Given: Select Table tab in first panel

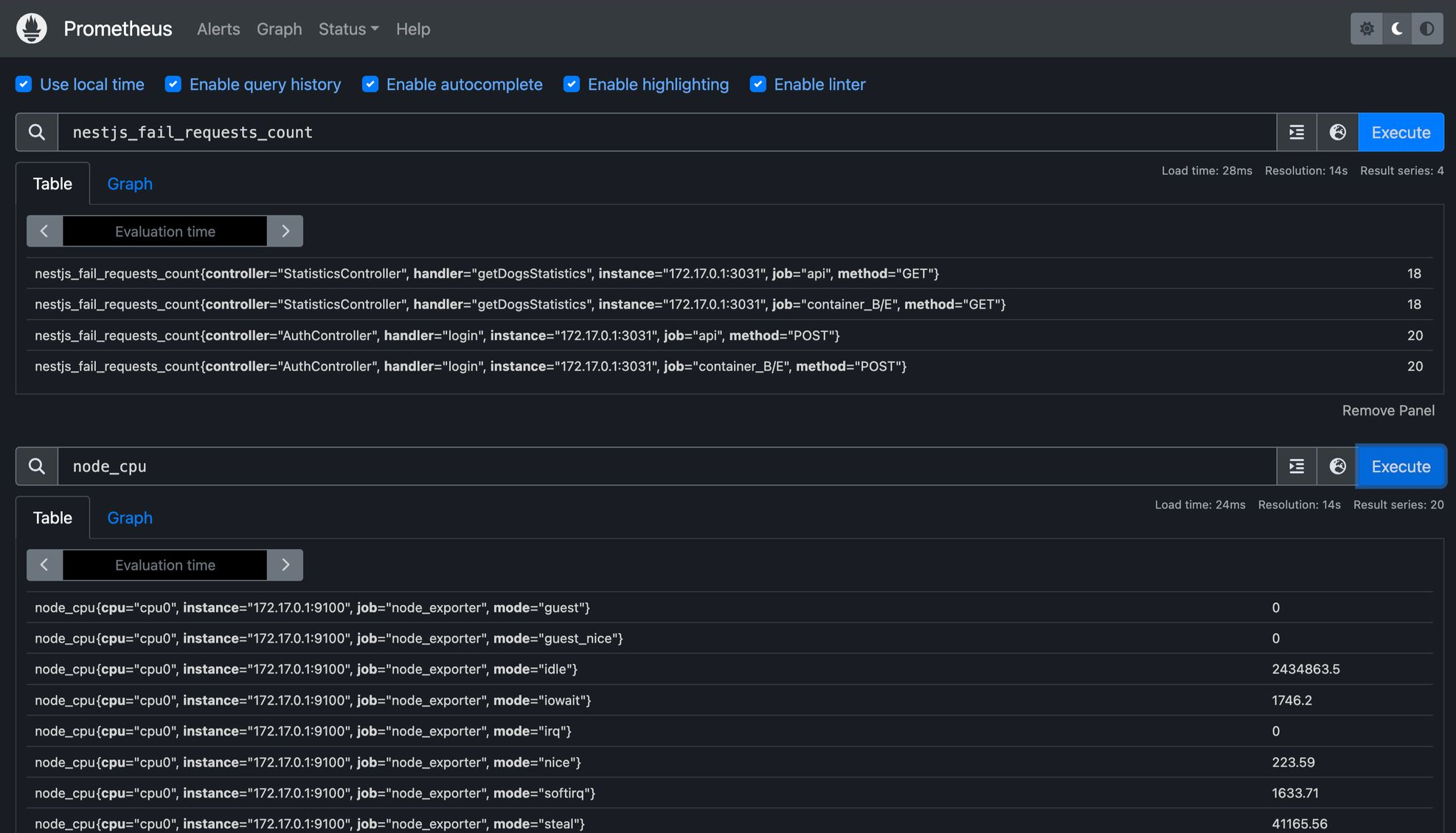Looking at the screenshot, I should [x=53, y=184].
